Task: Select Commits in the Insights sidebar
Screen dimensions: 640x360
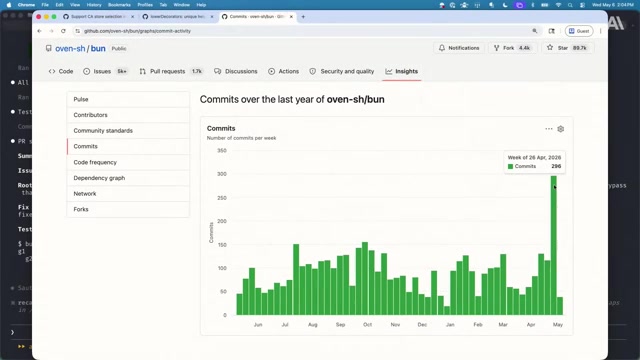Action: (128, 146)
